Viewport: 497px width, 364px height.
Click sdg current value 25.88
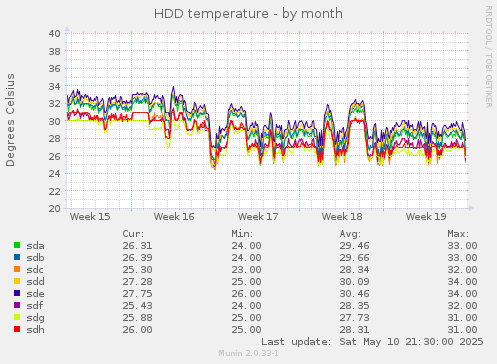(137, 318)
